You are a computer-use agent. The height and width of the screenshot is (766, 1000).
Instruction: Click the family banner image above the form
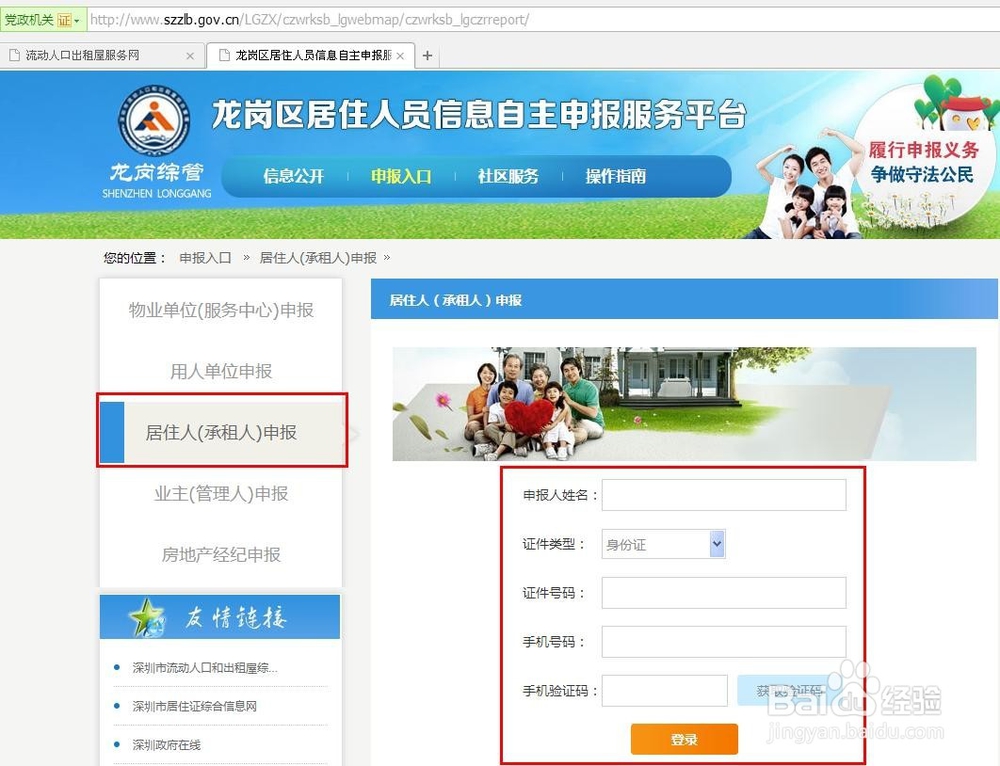pyautogui.click(x=684, y=404)
